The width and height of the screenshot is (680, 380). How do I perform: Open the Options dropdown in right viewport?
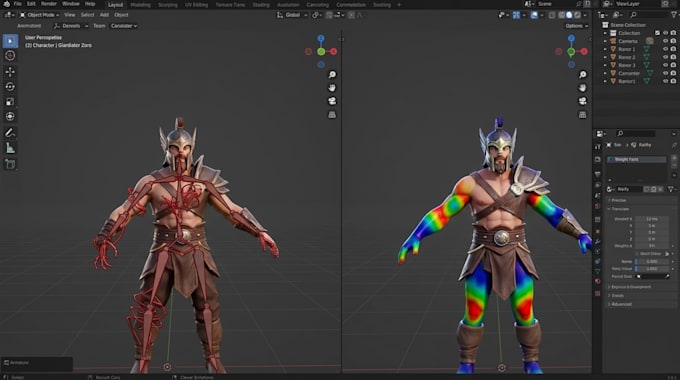tap(576, 26)
